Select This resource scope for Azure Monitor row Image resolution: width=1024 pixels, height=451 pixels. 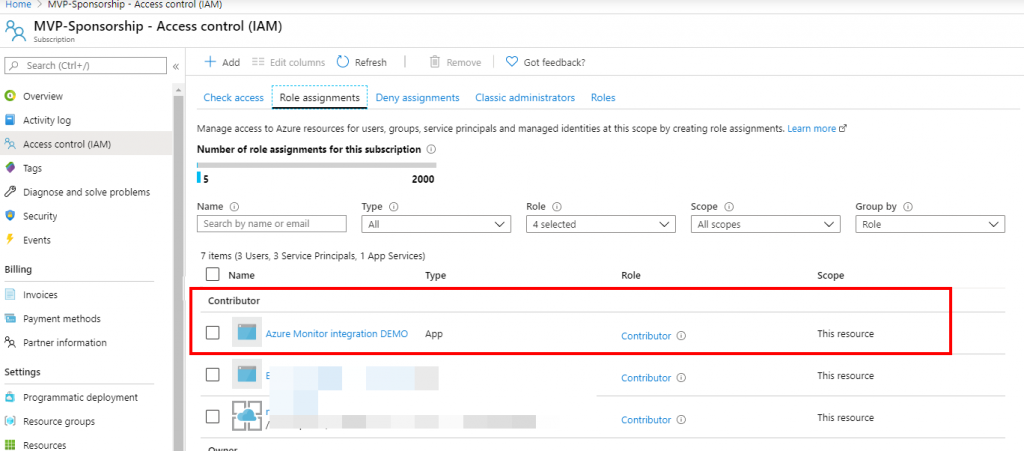click(845, 334)
